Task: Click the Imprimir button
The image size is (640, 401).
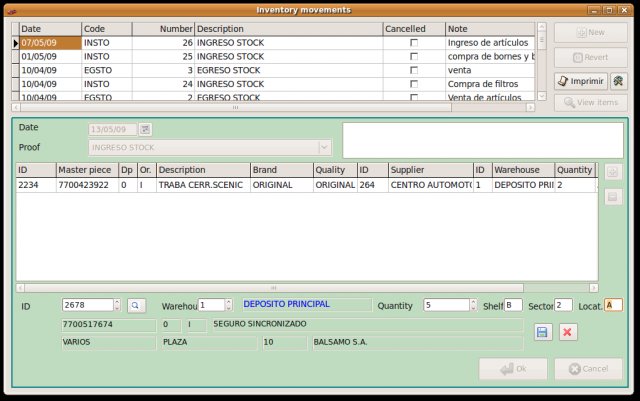Action: coord(581,81)
